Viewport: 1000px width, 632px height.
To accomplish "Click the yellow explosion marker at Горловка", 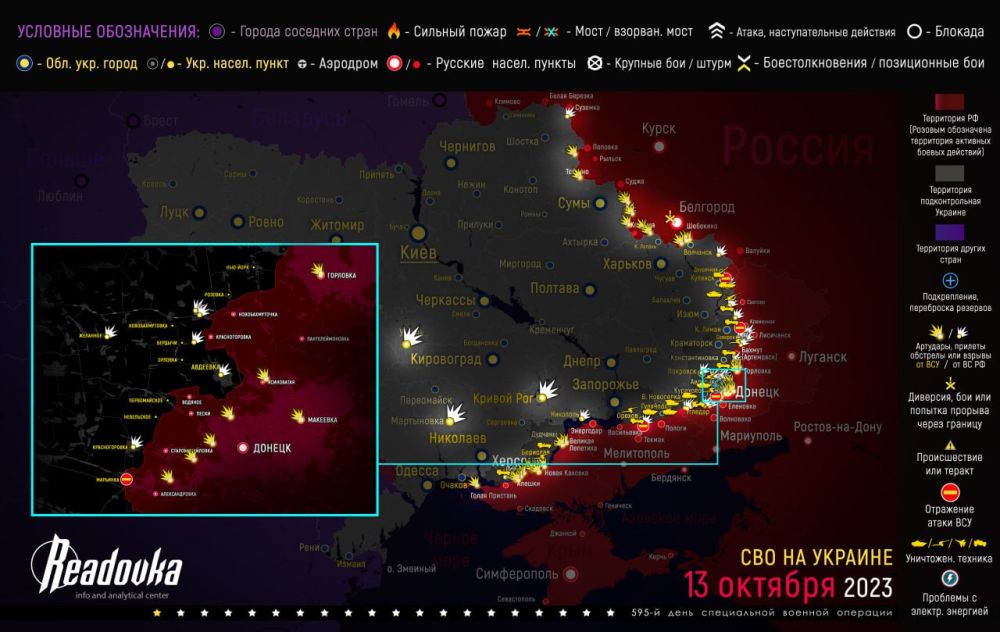I will pyautogui.click(x=319, y=271).
